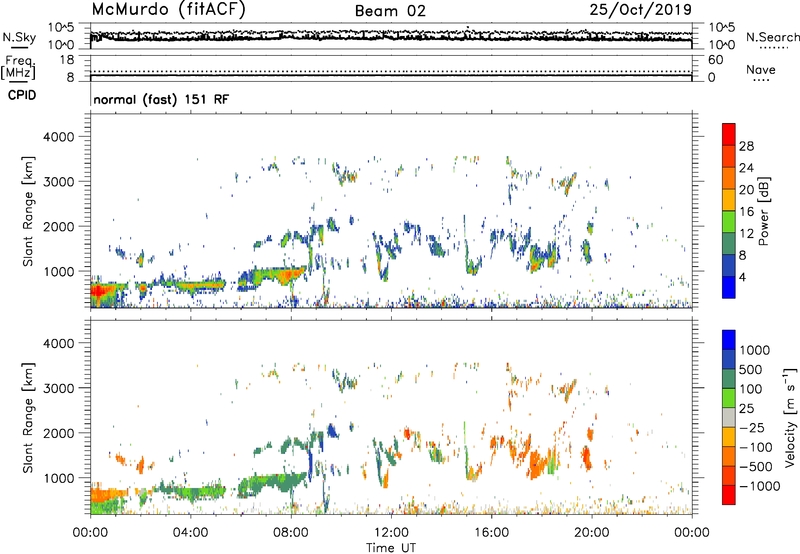Click the grey segment of the velocity color bar
The height and width of the screenshot is (554, 800).
[729, 417]
